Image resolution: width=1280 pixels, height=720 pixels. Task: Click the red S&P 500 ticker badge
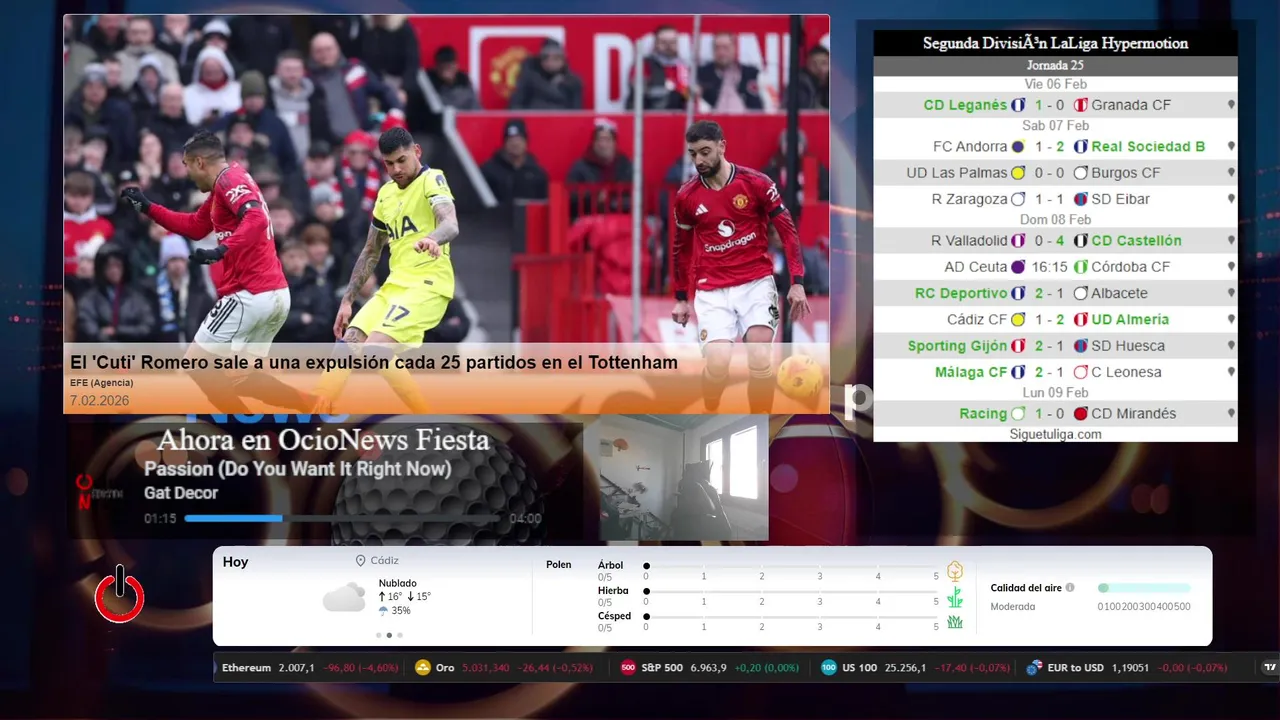tap(628, 668)
